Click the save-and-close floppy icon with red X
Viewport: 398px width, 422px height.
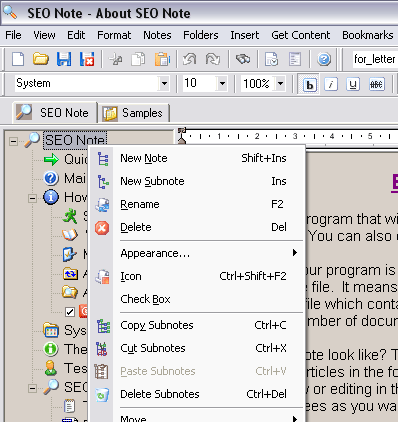[x=87, y=59]
